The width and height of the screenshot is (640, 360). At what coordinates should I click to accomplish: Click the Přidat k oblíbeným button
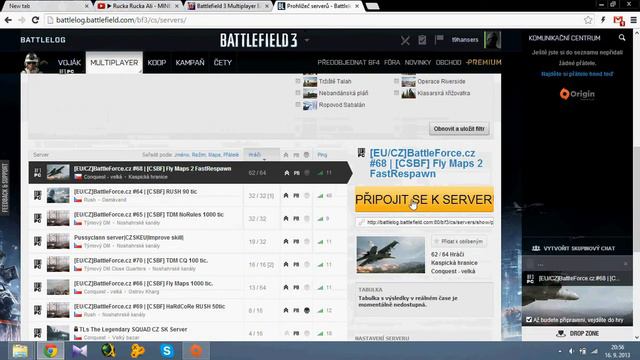(459, 241)
